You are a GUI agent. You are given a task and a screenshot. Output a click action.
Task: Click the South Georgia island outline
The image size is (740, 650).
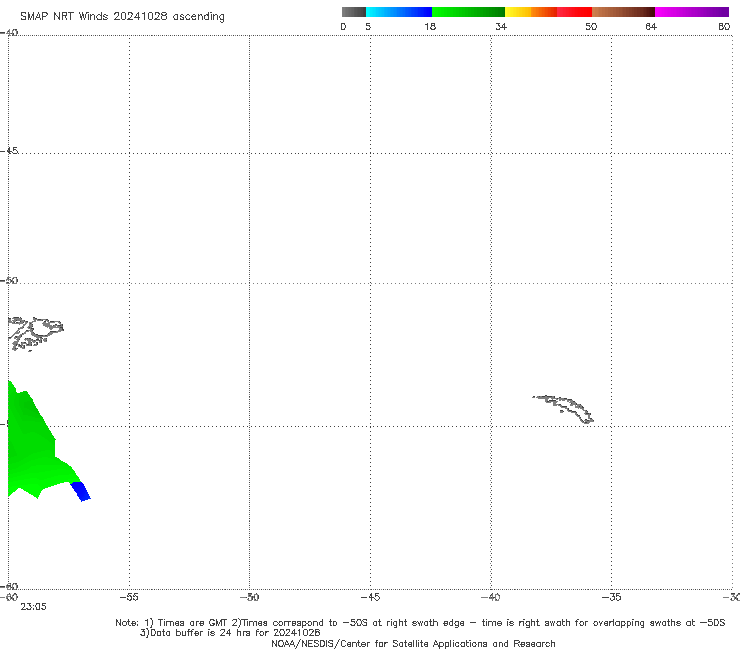pyautogui.click(x=563, y=409)
